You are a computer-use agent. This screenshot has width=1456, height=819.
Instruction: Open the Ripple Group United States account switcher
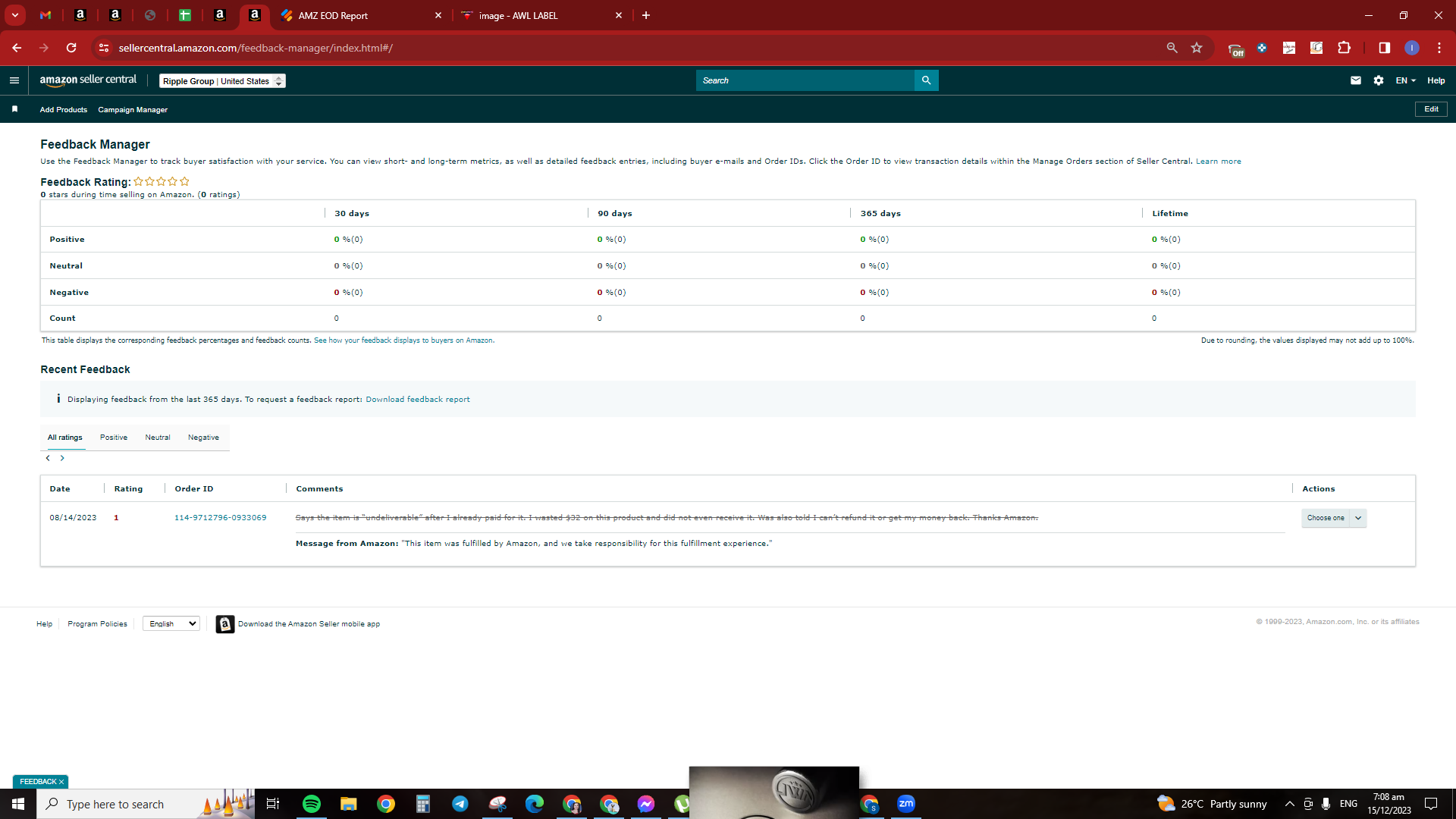click(x=222, y=81)
